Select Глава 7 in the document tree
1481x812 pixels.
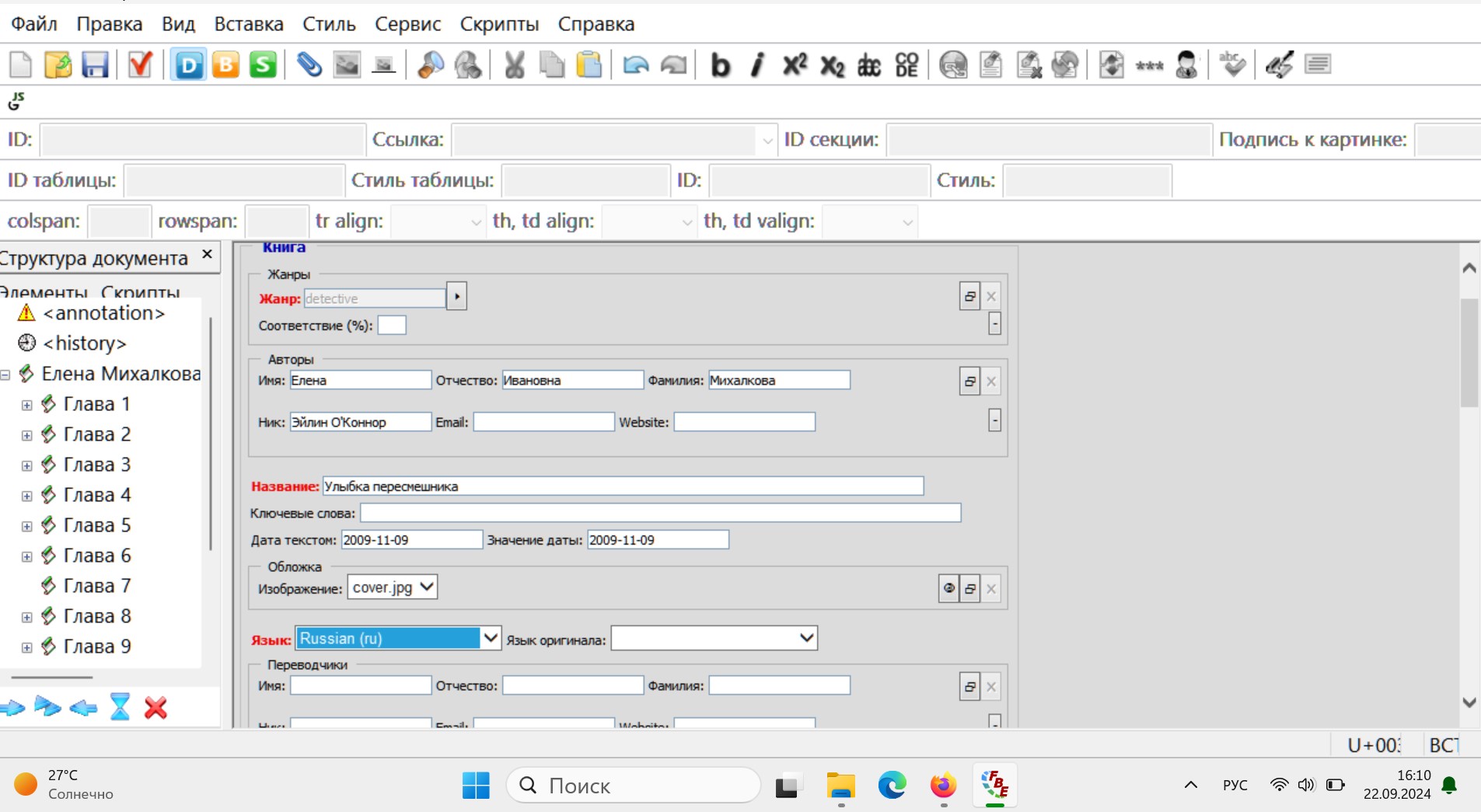click(x=96, y=586)
